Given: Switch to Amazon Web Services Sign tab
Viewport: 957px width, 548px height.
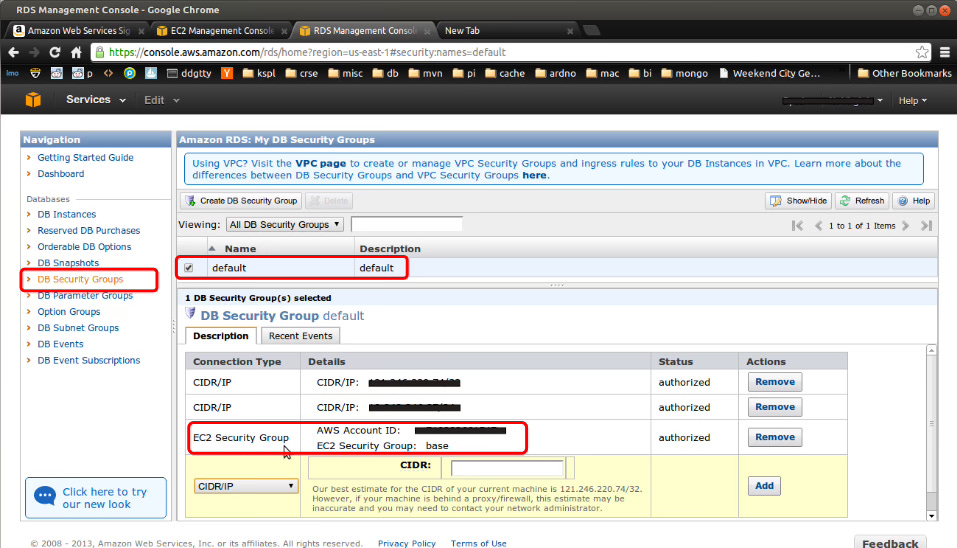Looking at the screenshot, I should 78,31.
